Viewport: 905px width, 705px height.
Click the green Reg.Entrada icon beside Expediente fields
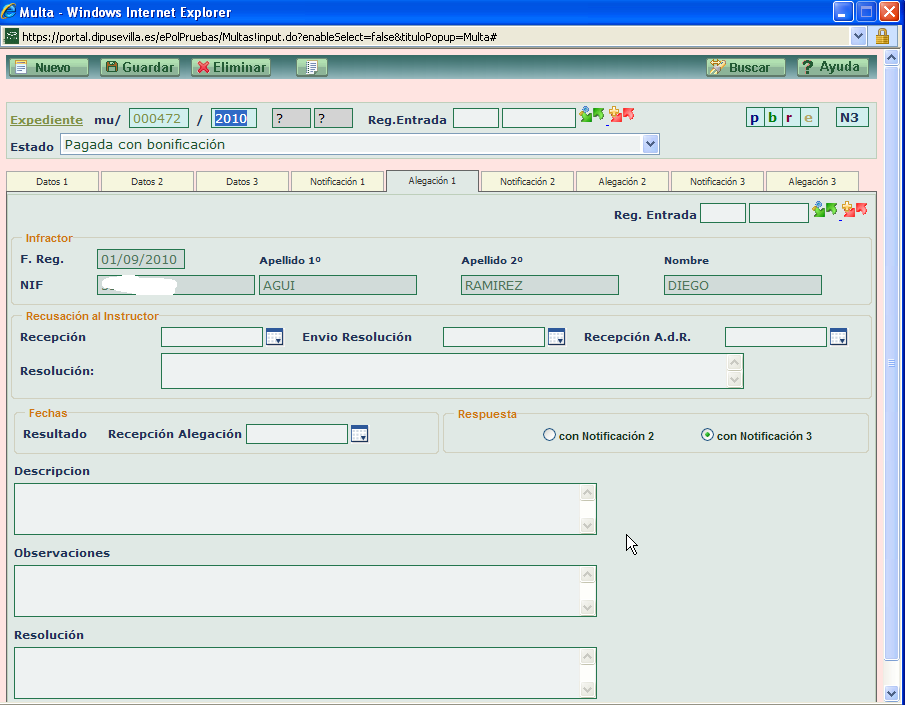[592, 115]
